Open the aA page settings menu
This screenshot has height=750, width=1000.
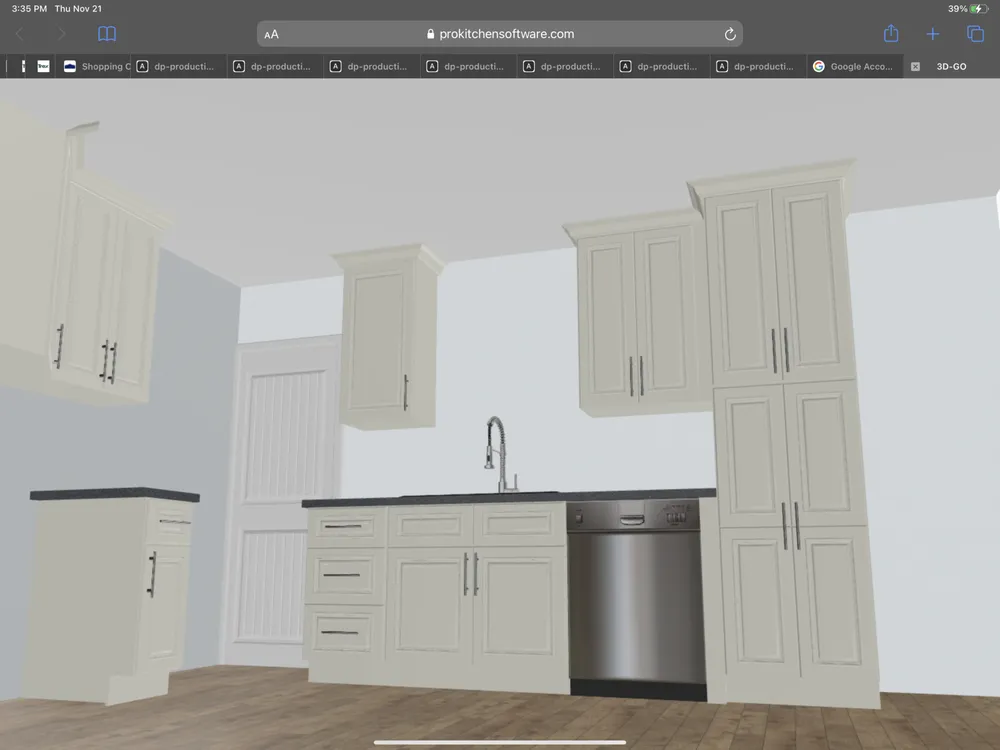(x=272, y=34)
